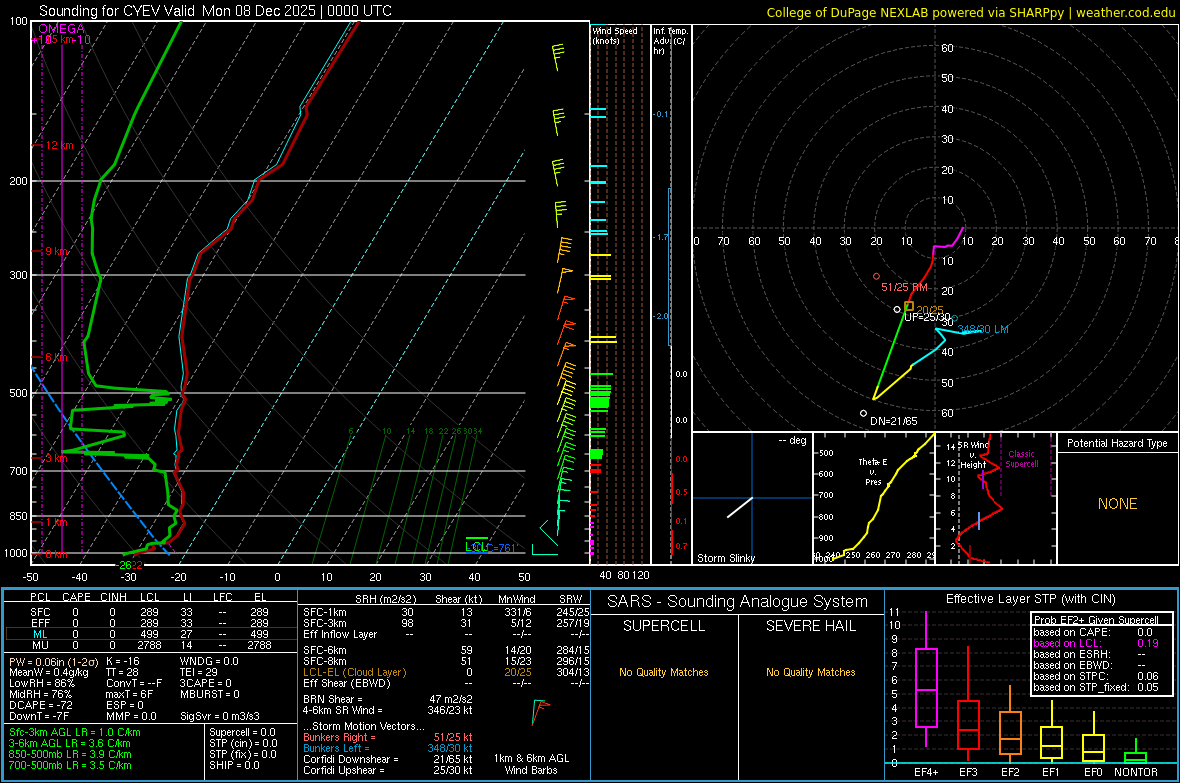Select the '12 km' height marker

58,145
